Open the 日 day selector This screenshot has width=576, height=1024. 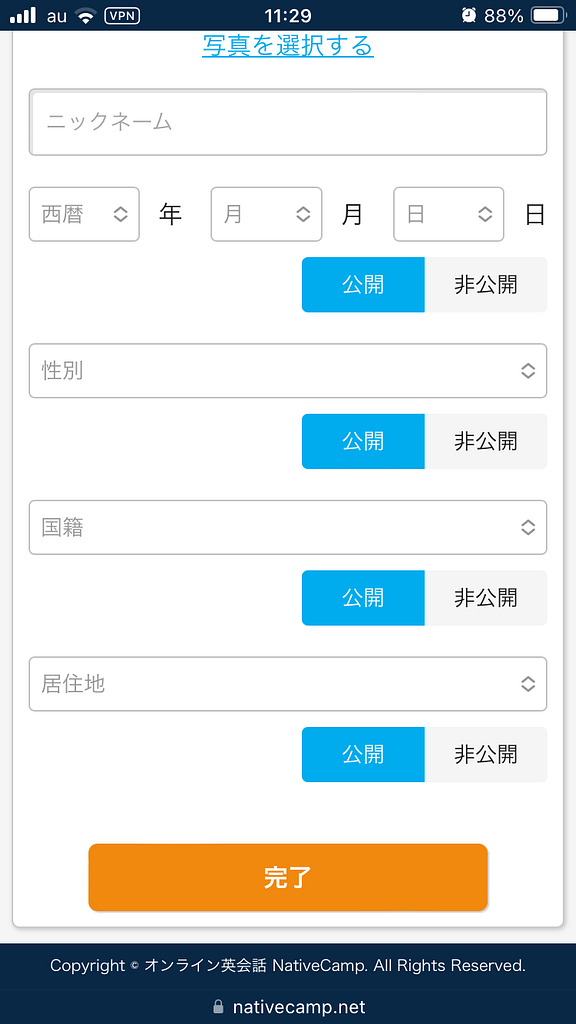tap(448, 214)
